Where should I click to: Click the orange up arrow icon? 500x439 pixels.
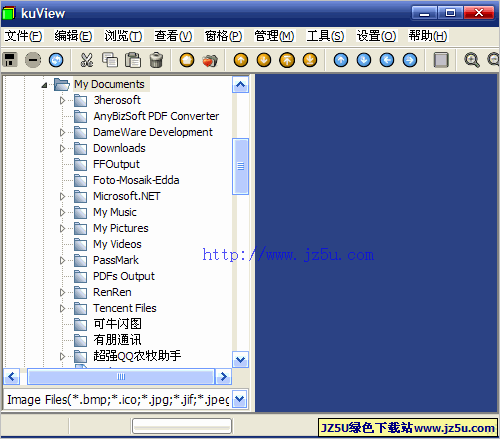241,60
